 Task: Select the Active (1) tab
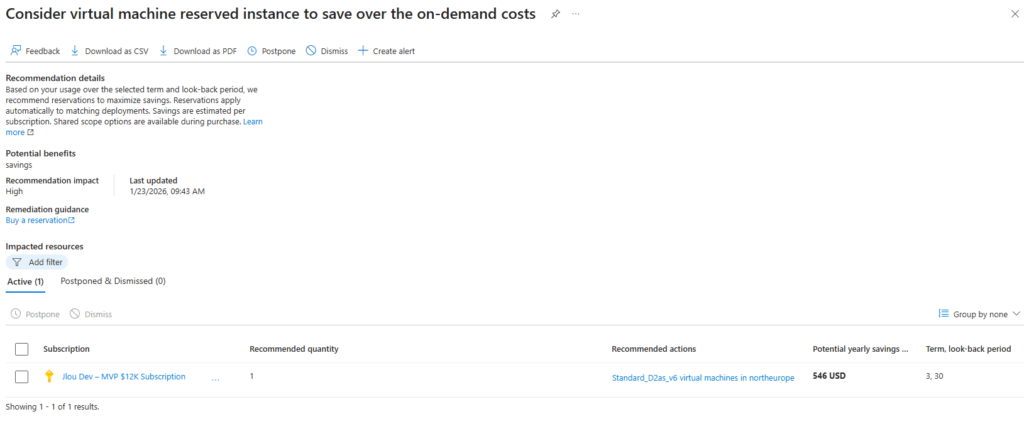[x=25, y=282]
